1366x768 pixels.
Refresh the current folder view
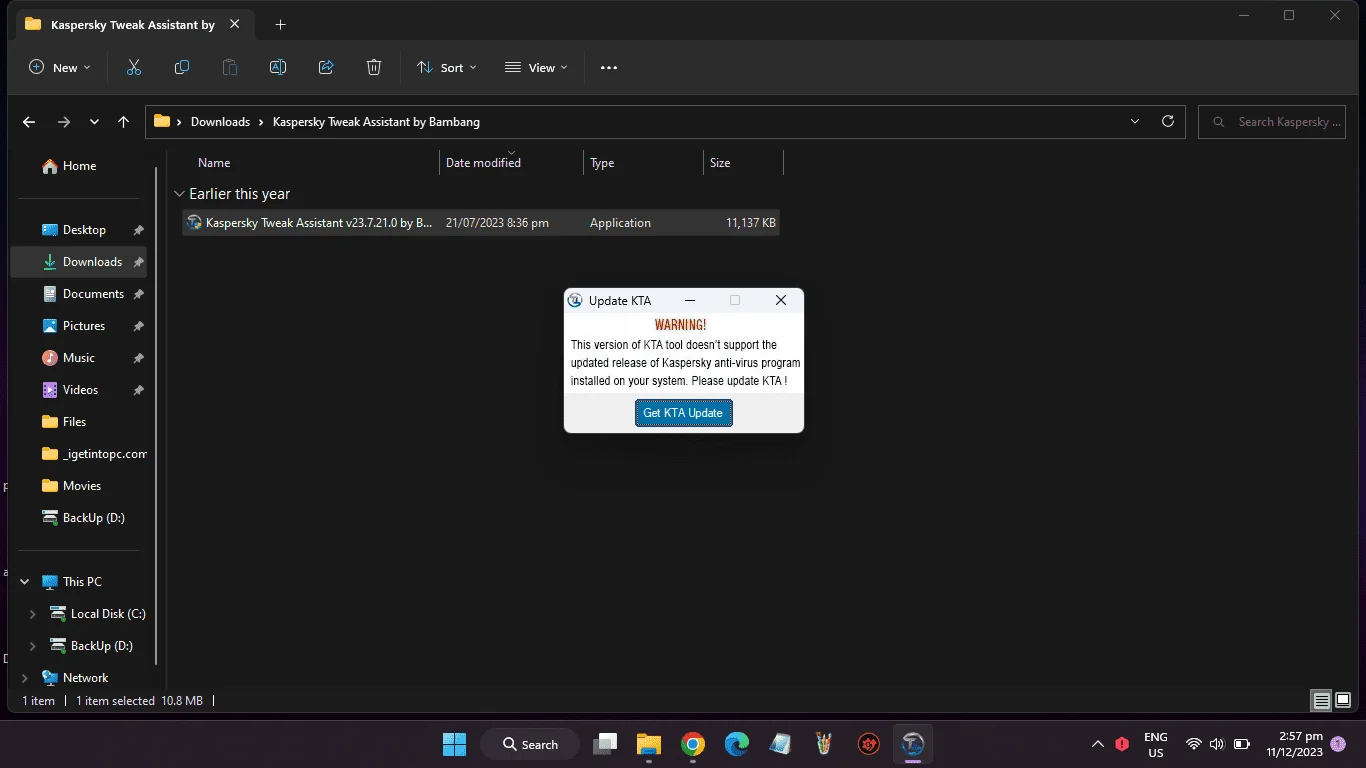1167,121
